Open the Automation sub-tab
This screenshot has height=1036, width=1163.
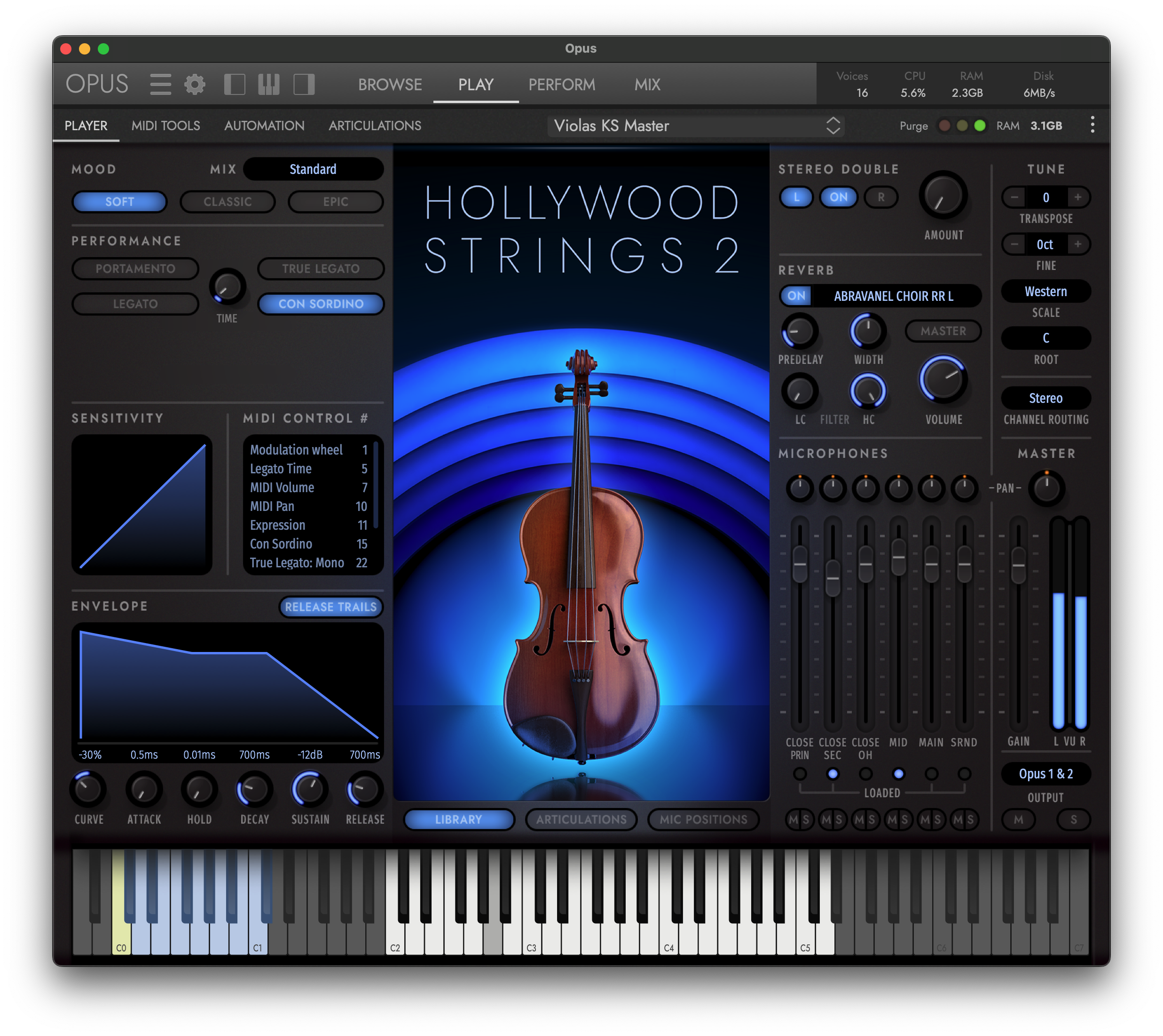pyautogui.click(x=264, y=126)
